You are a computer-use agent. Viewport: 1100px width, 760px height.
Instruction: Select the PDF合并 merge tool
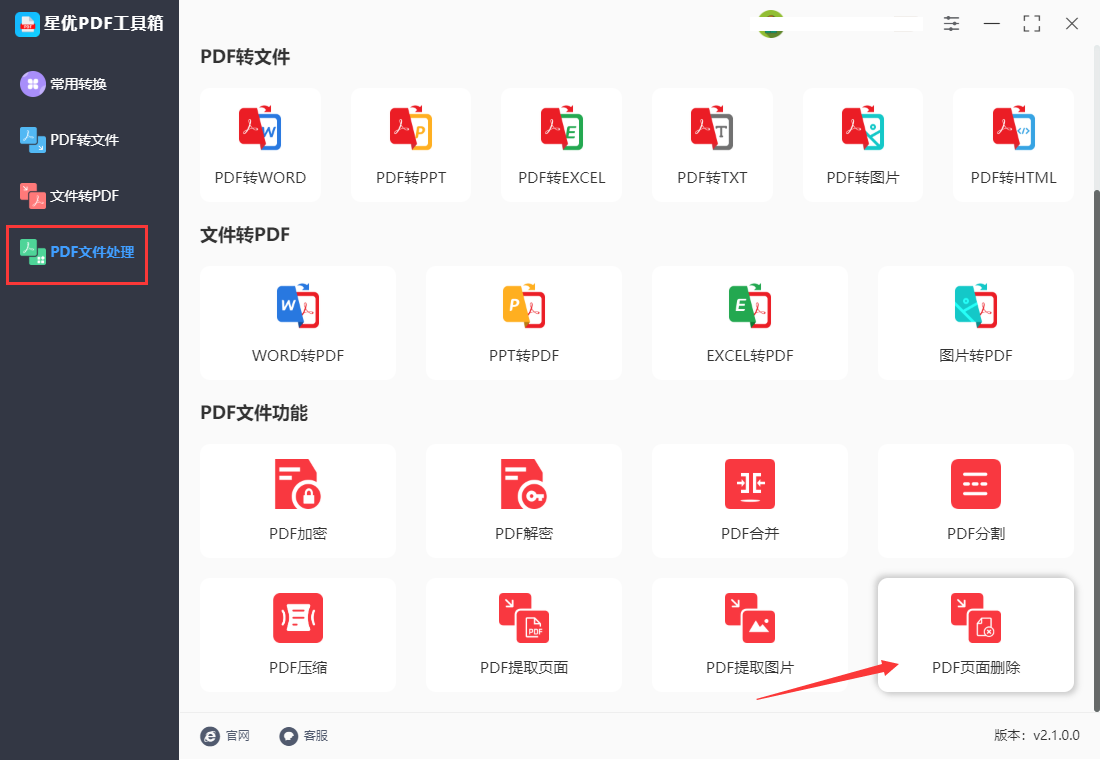click(x=750, y=501)
